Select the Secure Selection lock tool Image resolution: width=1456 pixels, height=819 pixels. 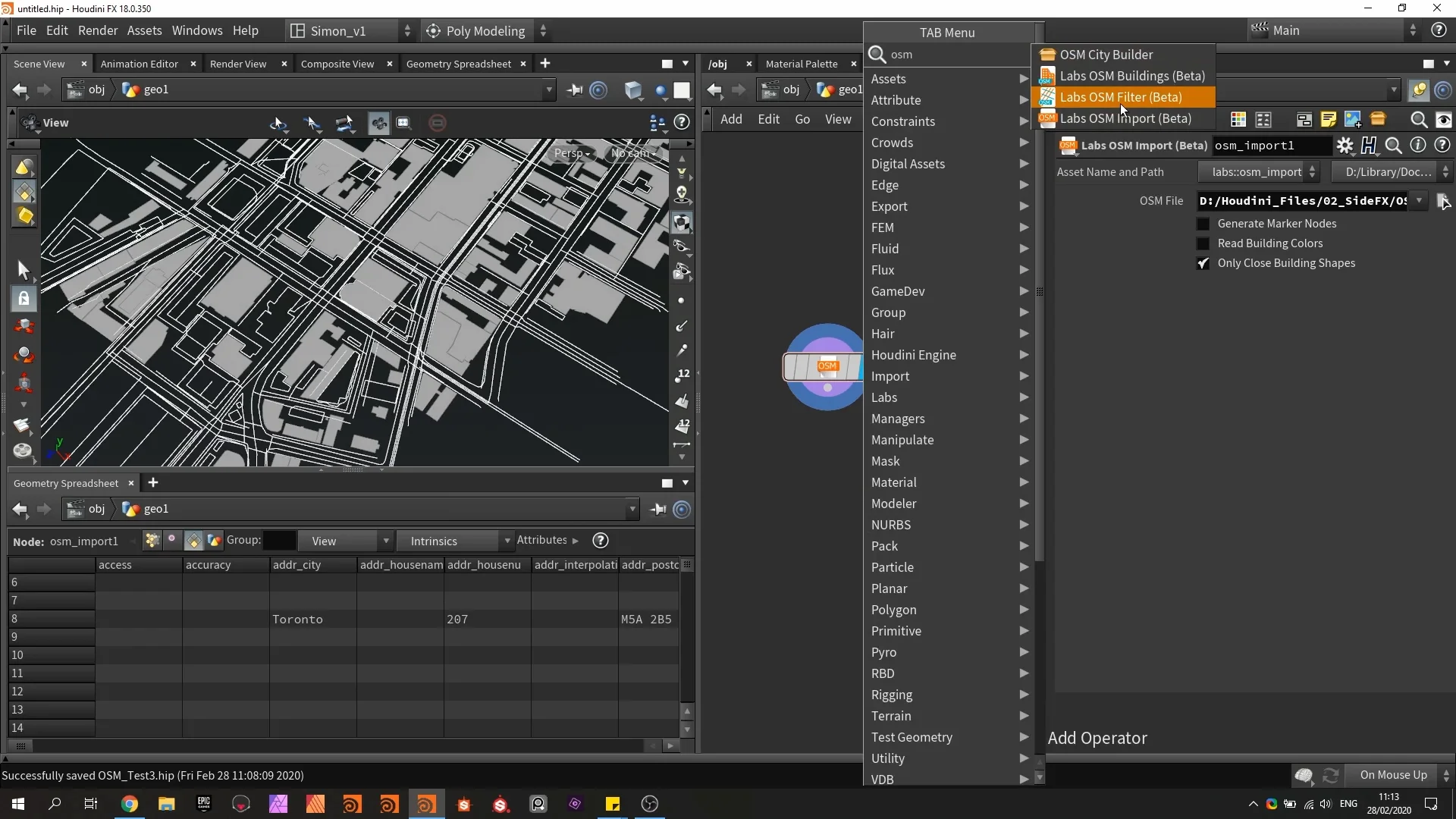point(24,299)
